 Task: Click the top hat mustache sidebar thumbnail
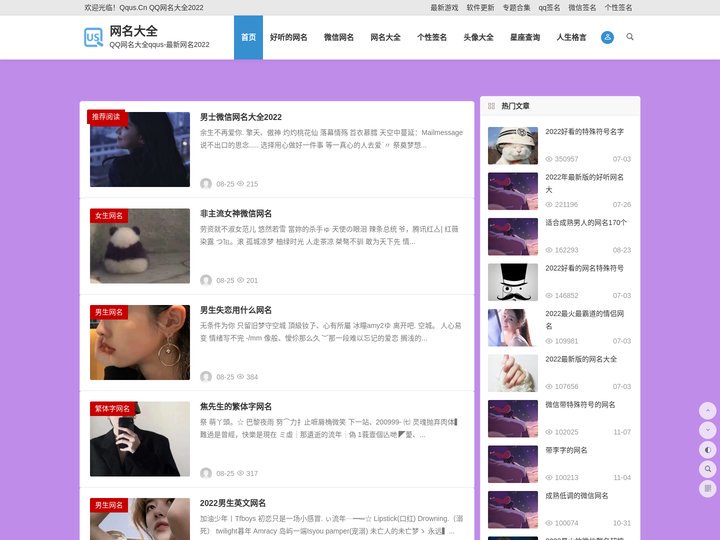(x=512, y=282)
